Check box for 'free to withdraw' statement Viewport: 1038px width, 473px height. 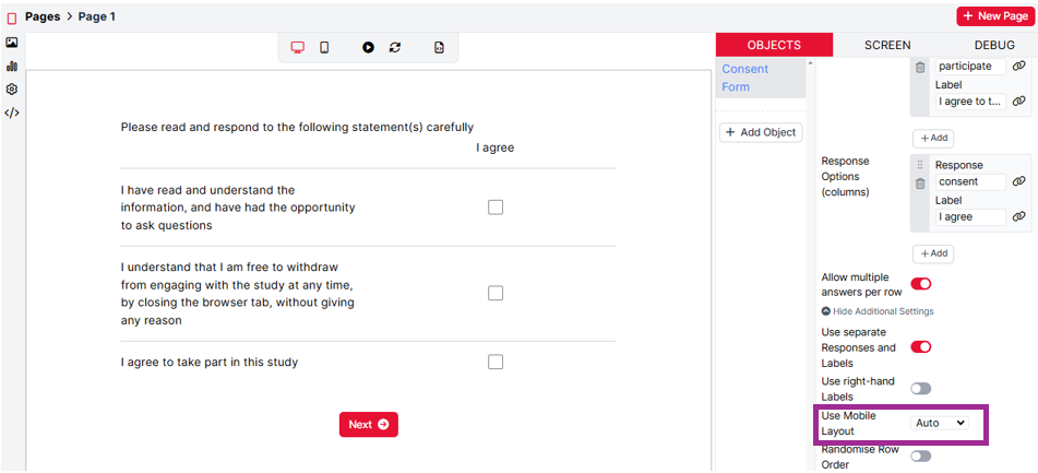coord(495,293)
